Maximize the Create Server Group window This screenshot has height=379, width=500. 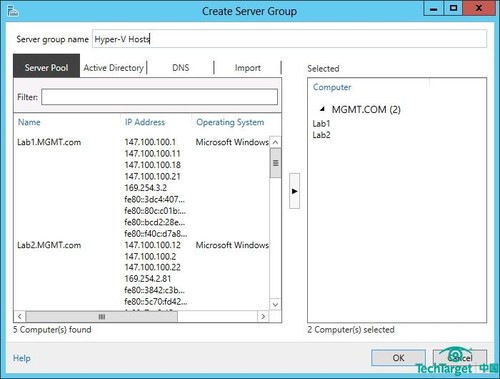(453, 8)
